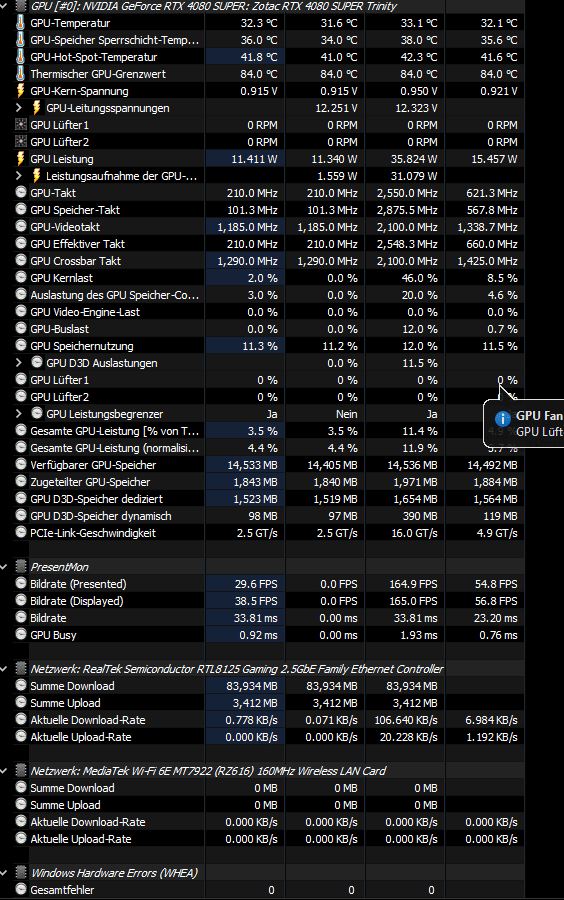The width and height of the screenshot is (564, 900).
Task: Click the 20.228 KB/s upload rate value
Action: 409,737
